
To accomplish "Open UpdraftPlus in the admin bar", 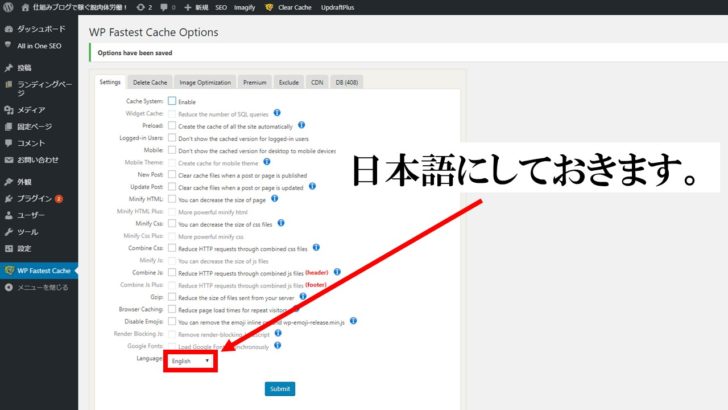I will (338, 7).
